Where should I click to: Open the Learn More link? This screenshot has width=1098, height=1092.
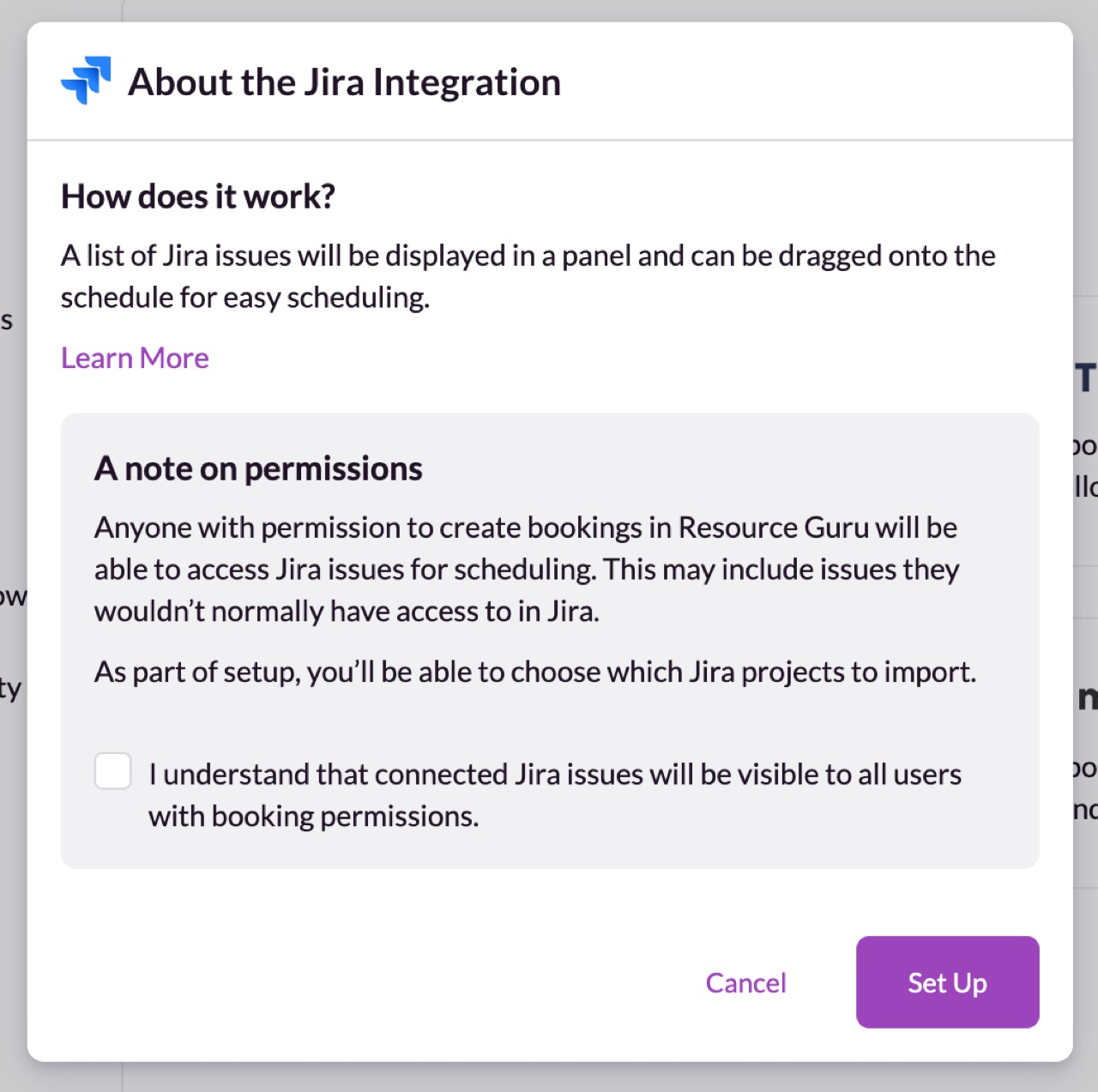(135, 359)
